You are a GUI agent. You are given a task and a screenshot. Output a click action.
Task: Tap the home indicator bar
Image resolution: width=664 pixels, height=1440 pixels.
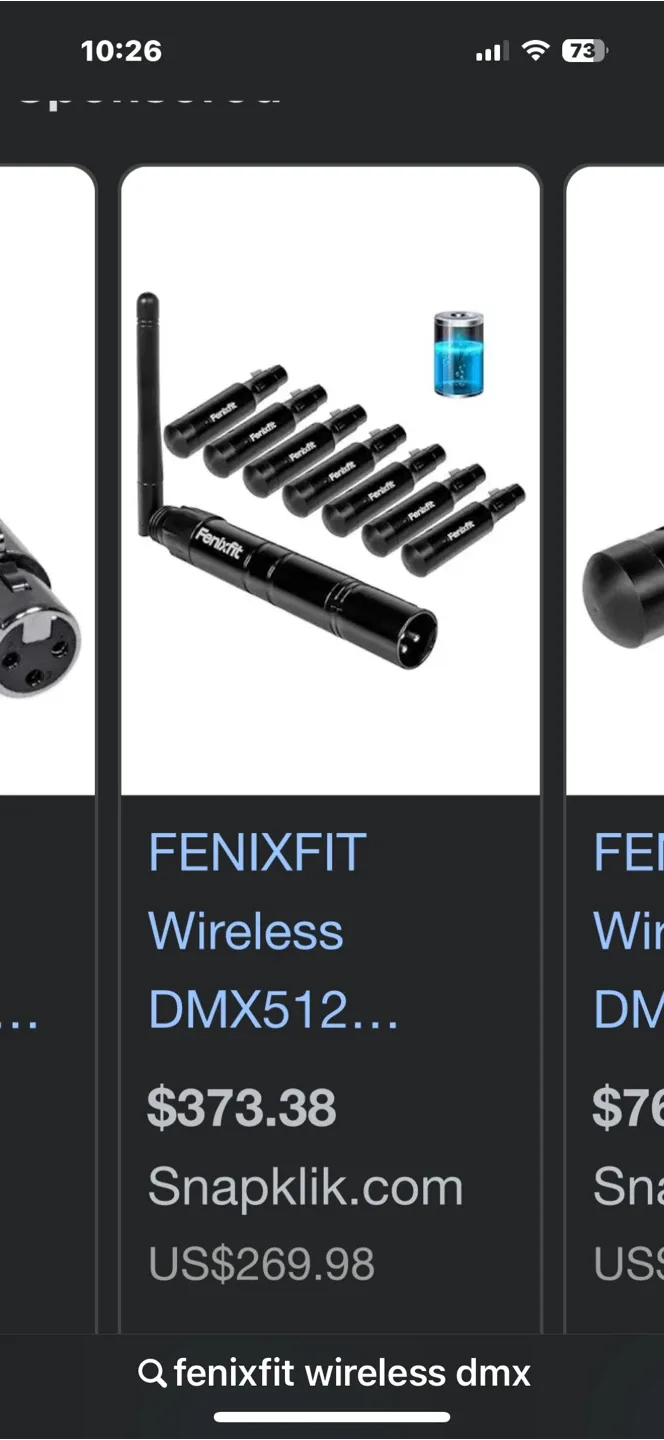click(332, 1416)
